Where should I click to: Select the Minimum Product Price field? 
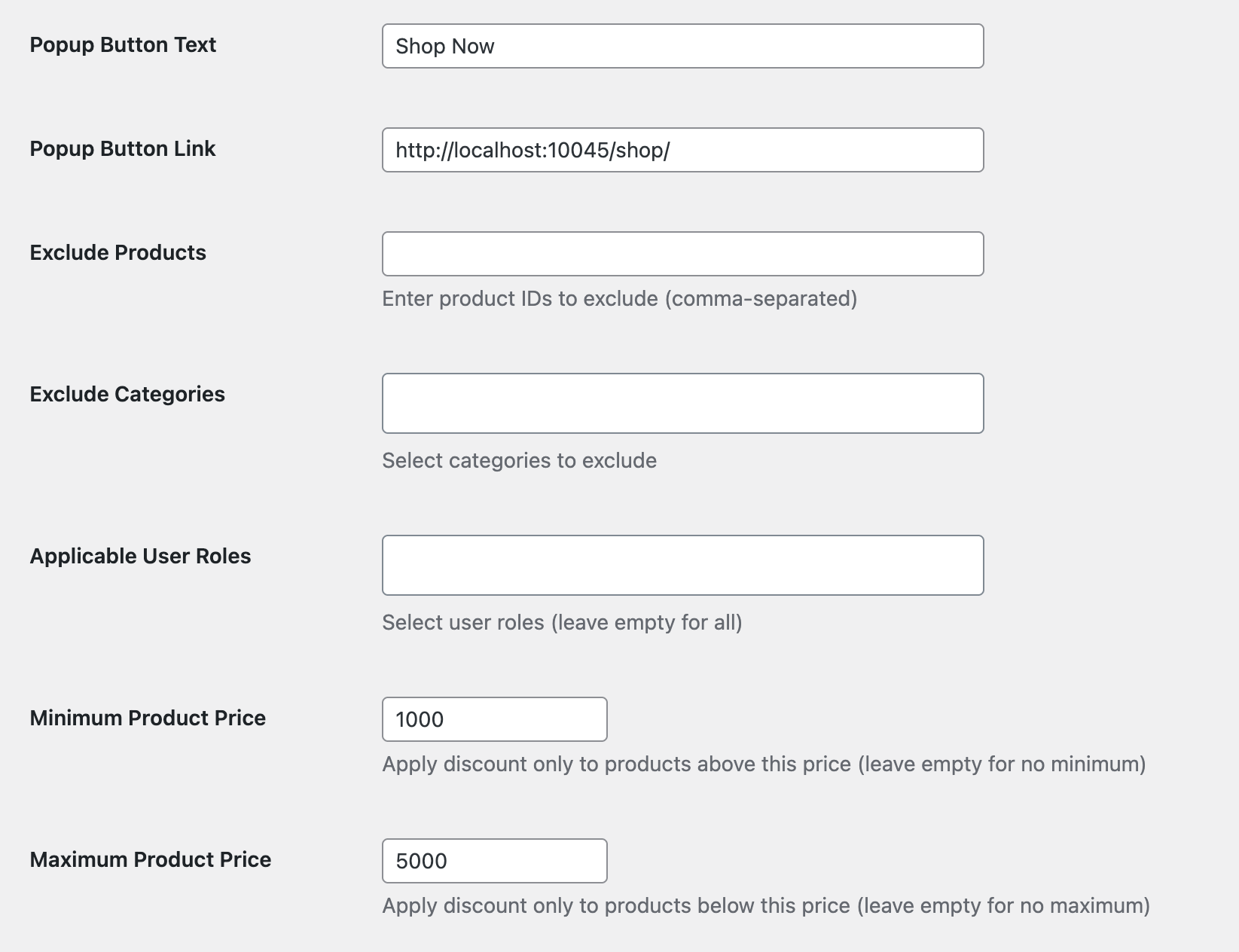click(x=494, y=719)
